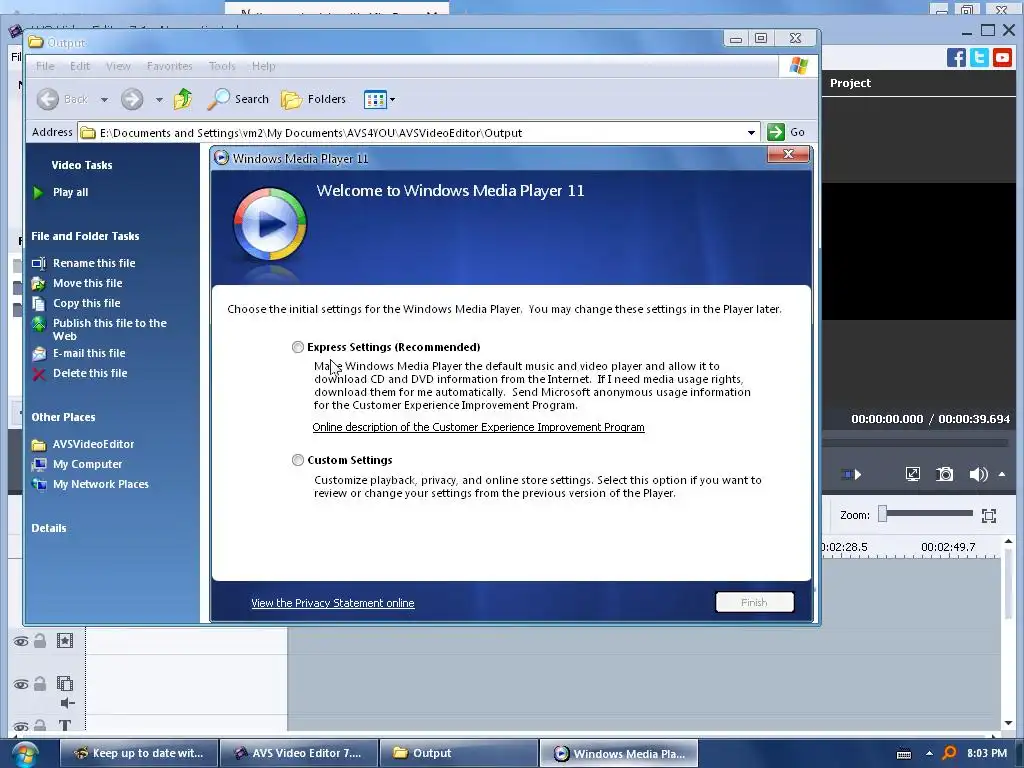The width and height of the screenshot is (1024, 768).
Task: Open the Forward history dropdown arrow
Action: pyautogui.click(x=159, y=100)
